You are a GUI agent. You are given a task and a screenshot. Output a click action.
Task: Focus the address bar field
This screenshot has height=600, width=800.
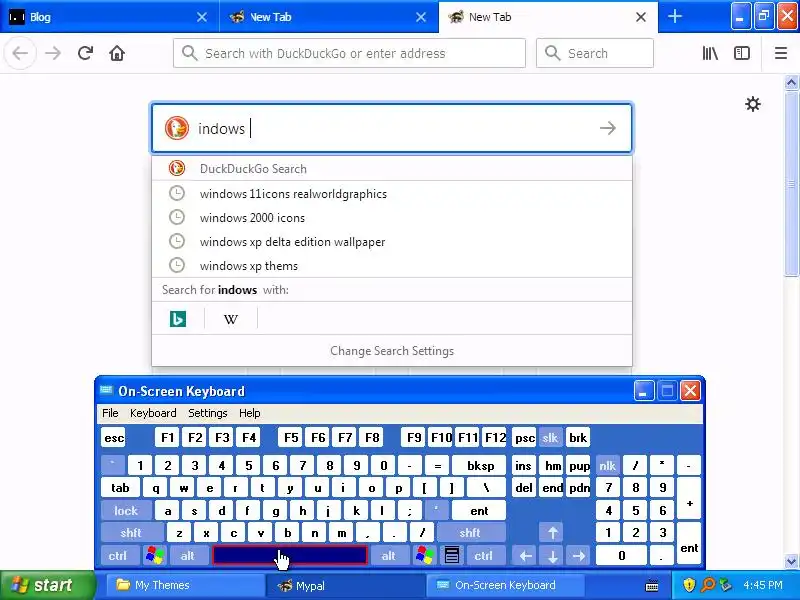point(349,53)
